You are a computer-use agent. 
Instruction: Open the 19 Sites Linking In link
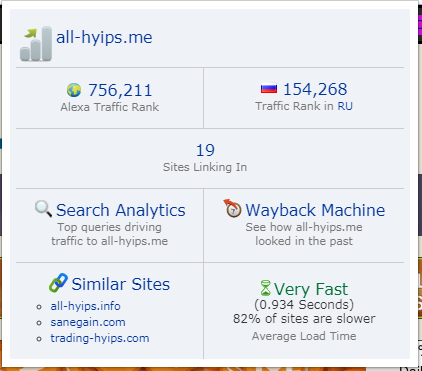[x=205, y=150]
